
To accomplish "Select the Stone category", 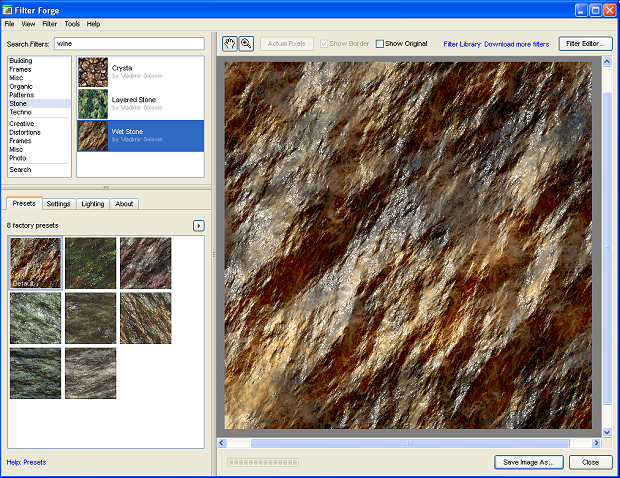I will 39,104.
